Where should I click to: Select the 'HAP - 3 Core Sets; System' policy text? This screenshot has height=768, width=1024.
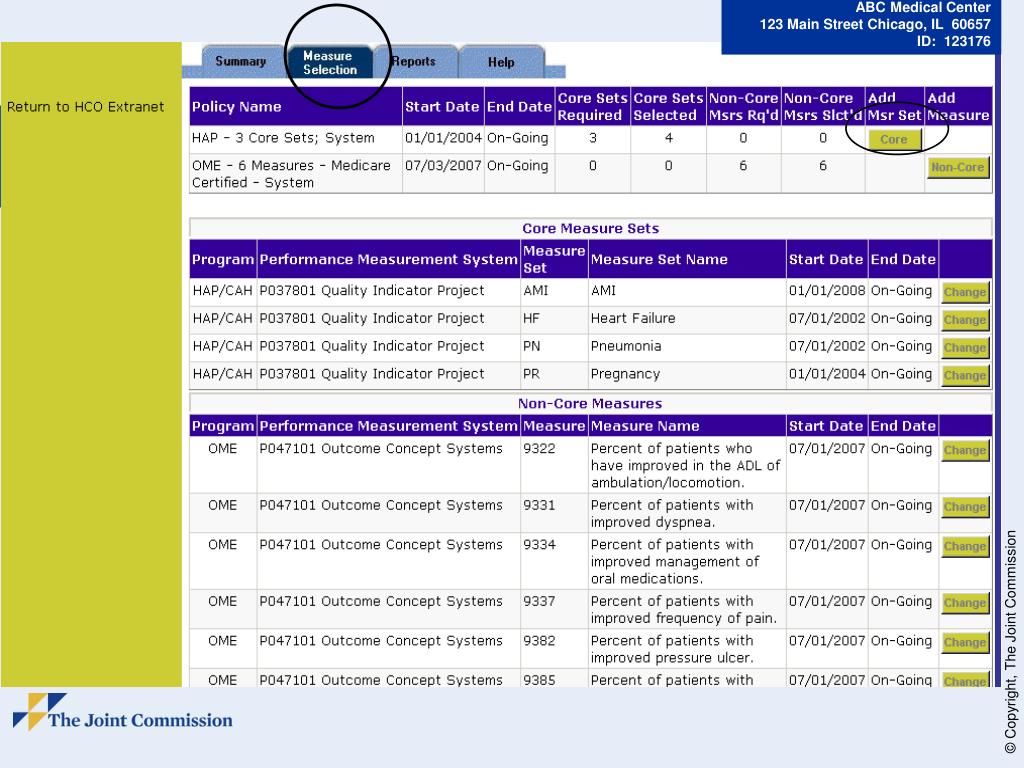(283, 138)
